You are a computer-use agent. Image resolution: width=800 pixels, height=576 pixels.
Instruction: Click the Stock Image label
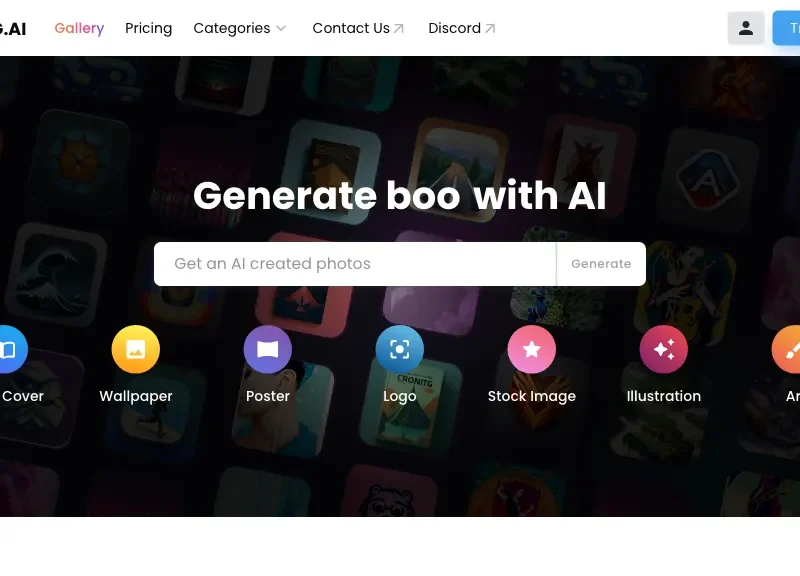click(532, 396)
